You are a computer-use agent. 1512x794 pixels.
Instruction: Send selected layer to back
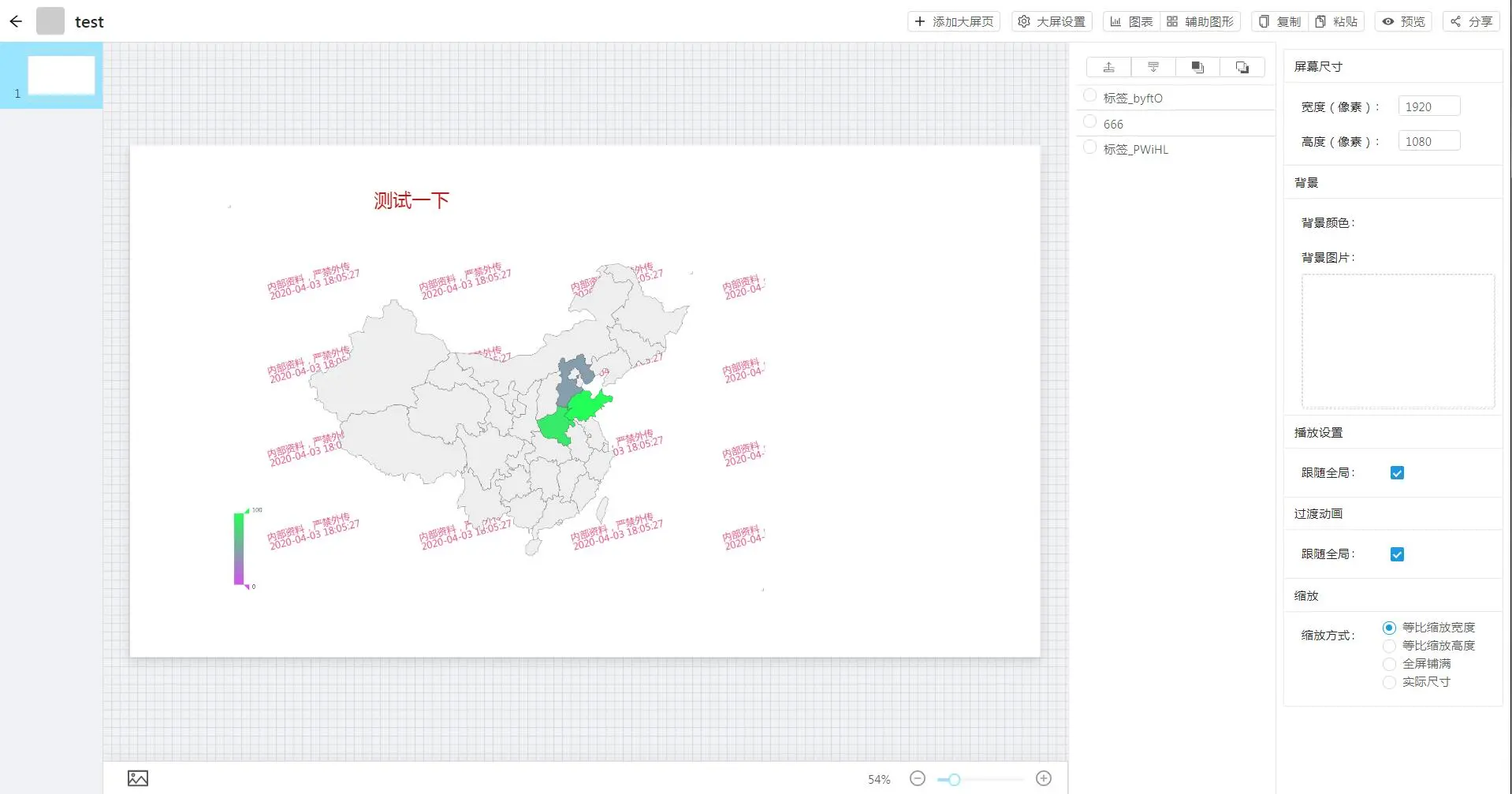click(x=1242, y=67)
